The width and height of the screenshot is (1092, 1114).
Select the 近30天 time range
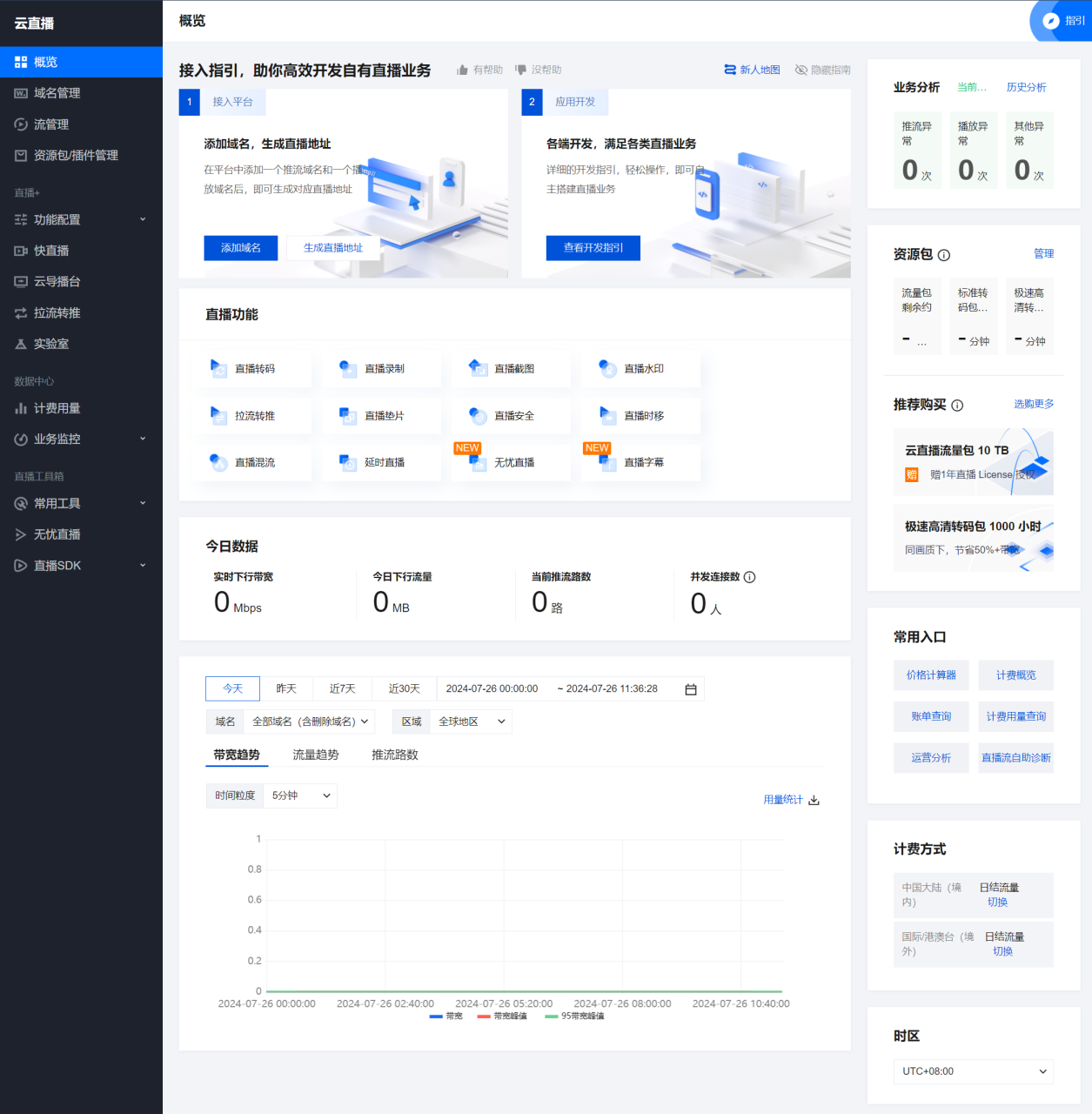pos(404,688)
